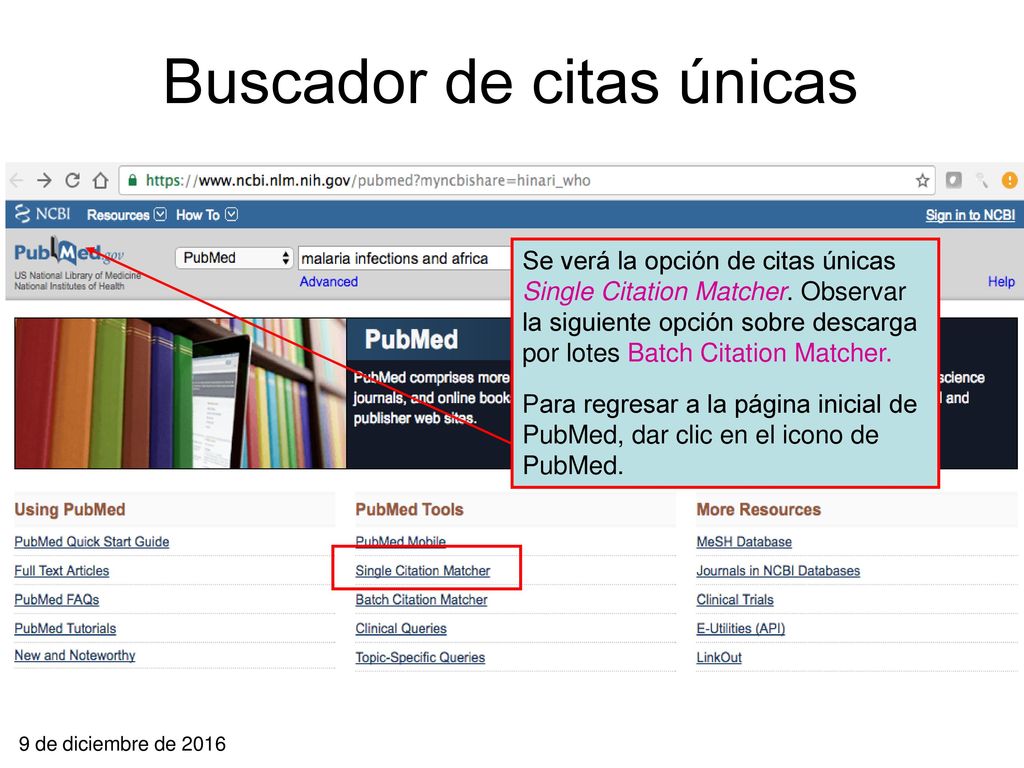Open Clinical Queries link

[x=401, y=628]
